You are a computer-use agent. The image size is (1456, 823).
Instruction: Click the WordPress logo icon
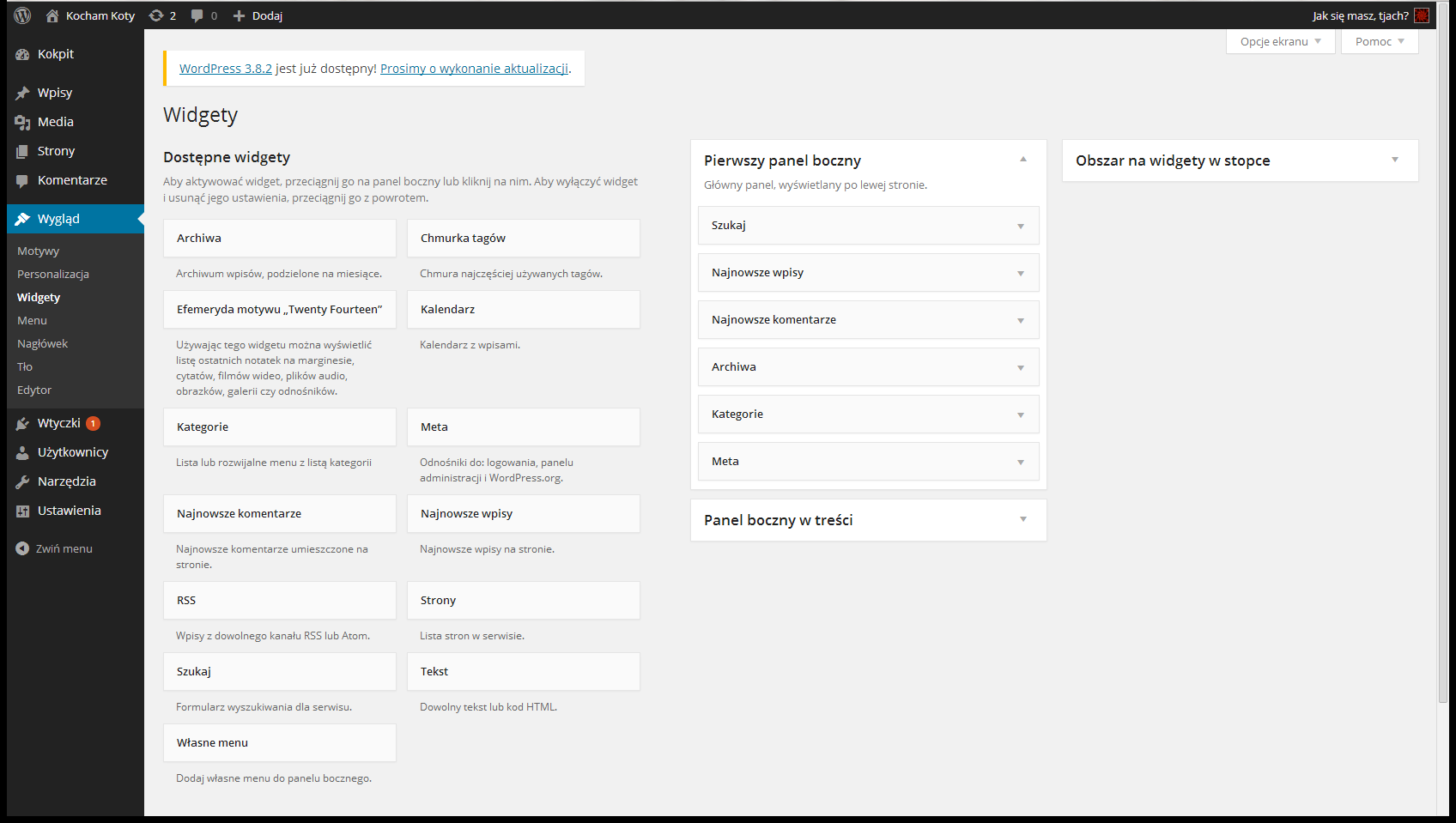coord(22,15)
